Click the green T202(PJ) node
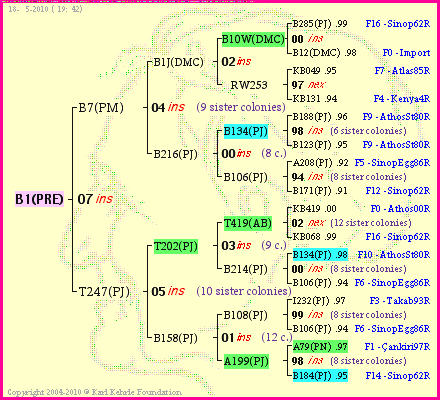The height and width of the screenshot is (400, 440). [176, 246]
